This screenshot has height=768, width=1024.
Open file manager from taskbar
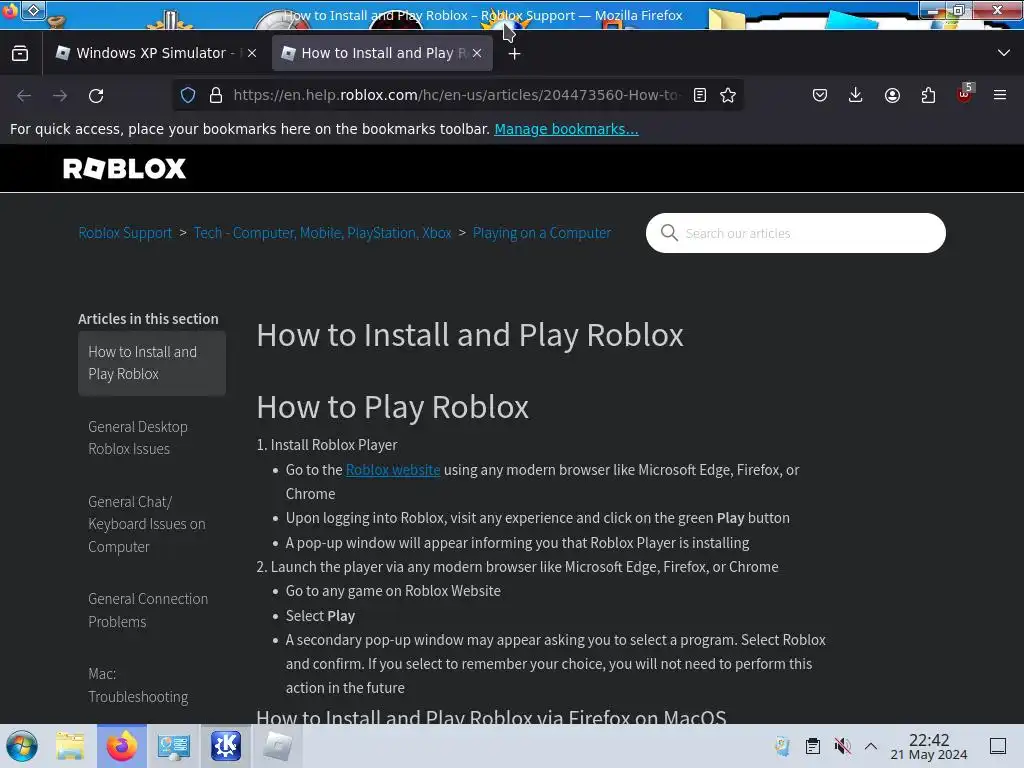(71, 746)
